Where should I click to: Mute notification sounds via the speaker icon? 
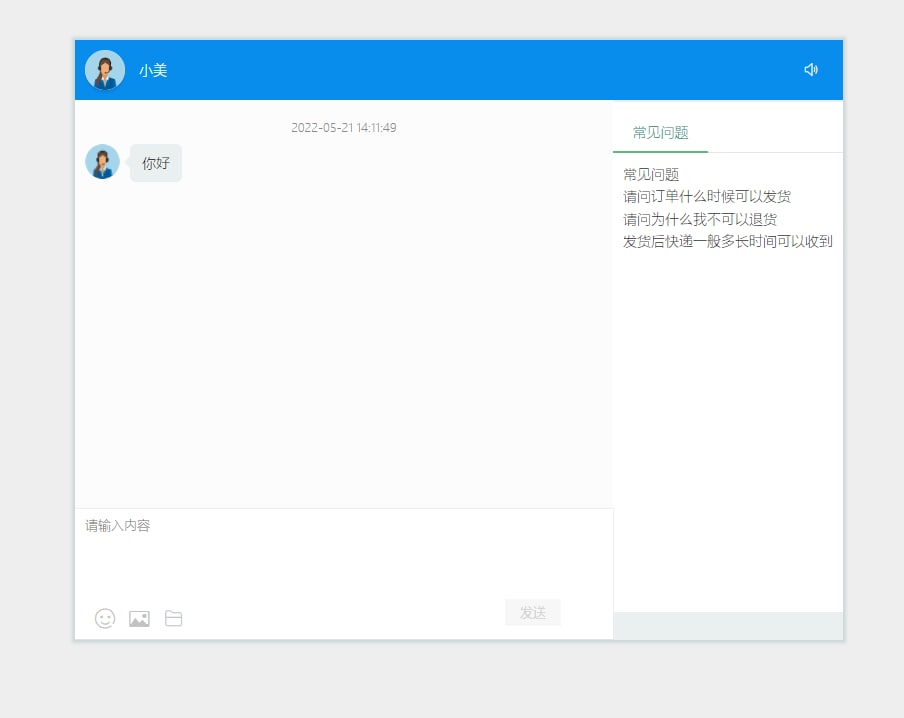[x=811, y=69]
